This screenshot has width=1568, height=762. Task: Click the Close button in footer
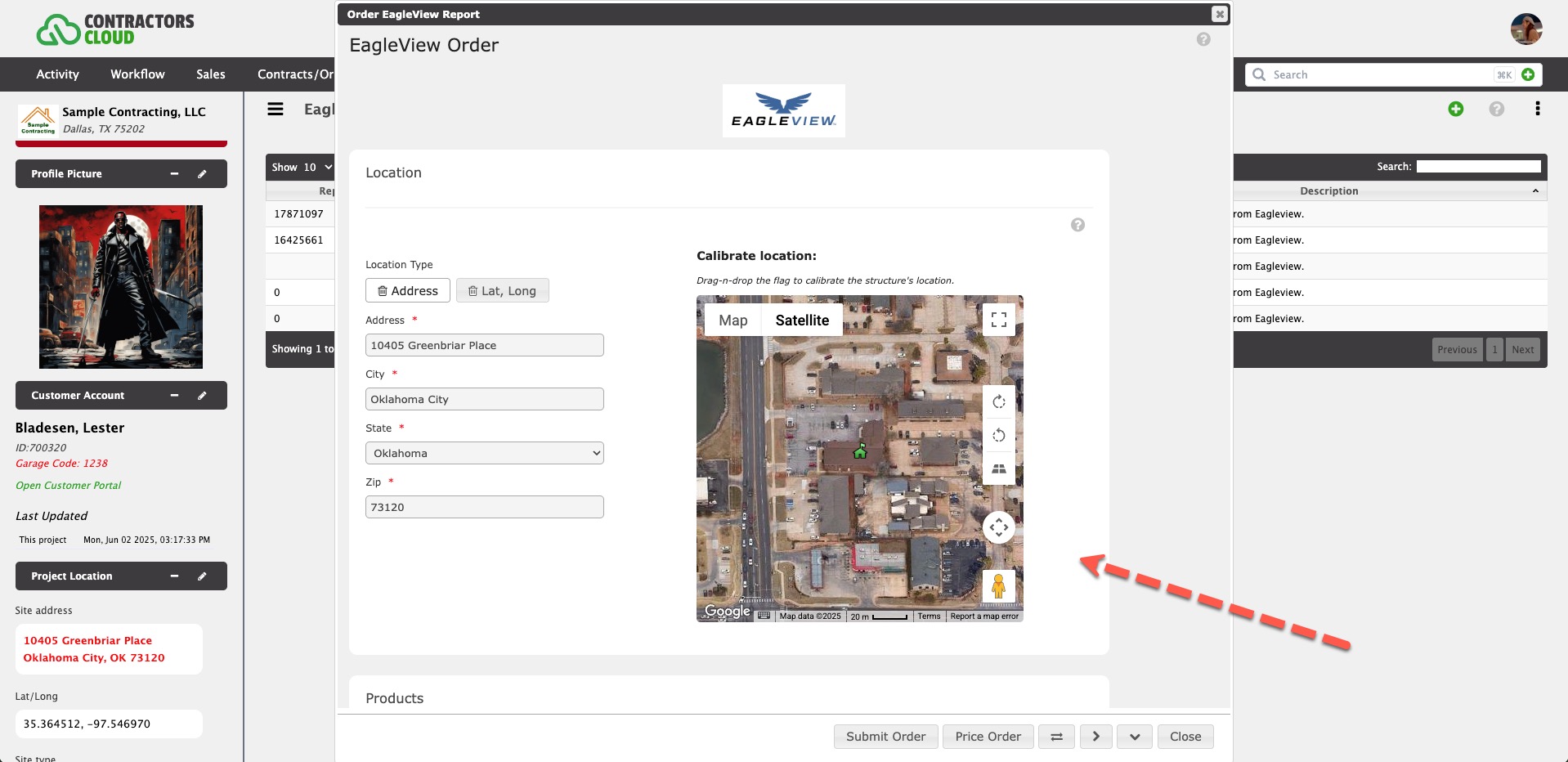click(x=1185, y=737)
